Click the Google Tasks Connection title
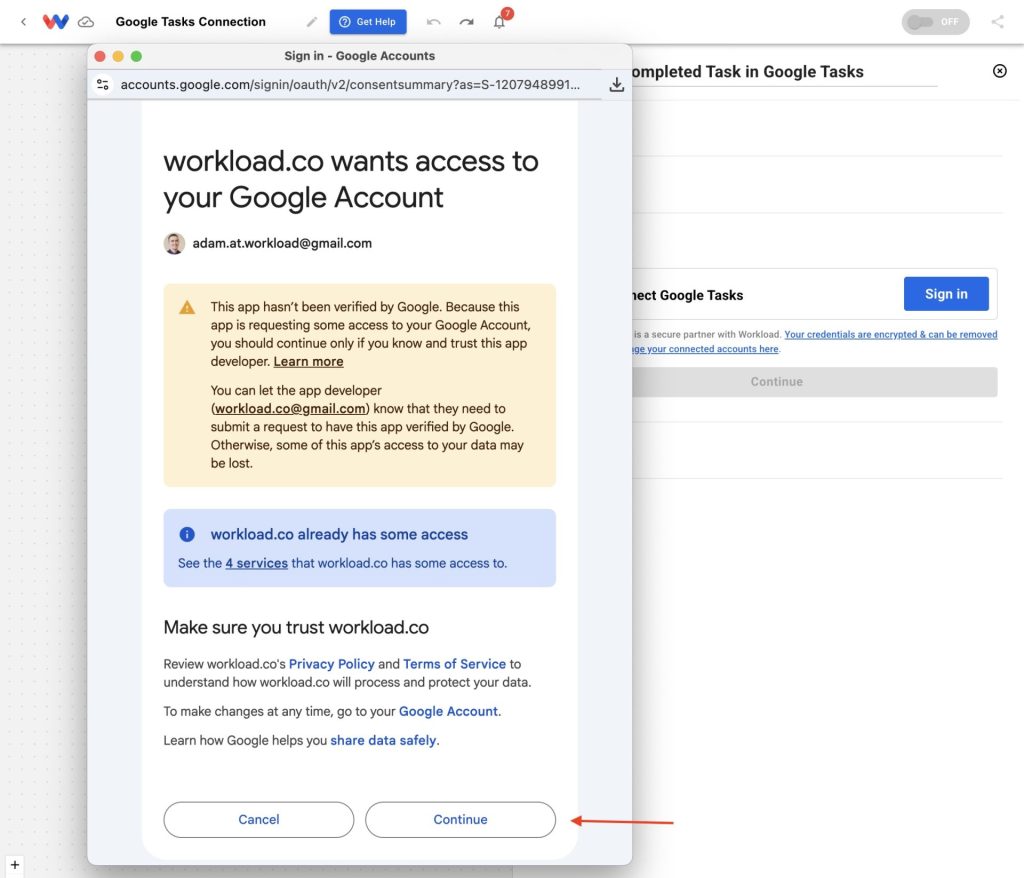Image resolution: width=1024 pixels, height=878 pixels. coord(191,22)
